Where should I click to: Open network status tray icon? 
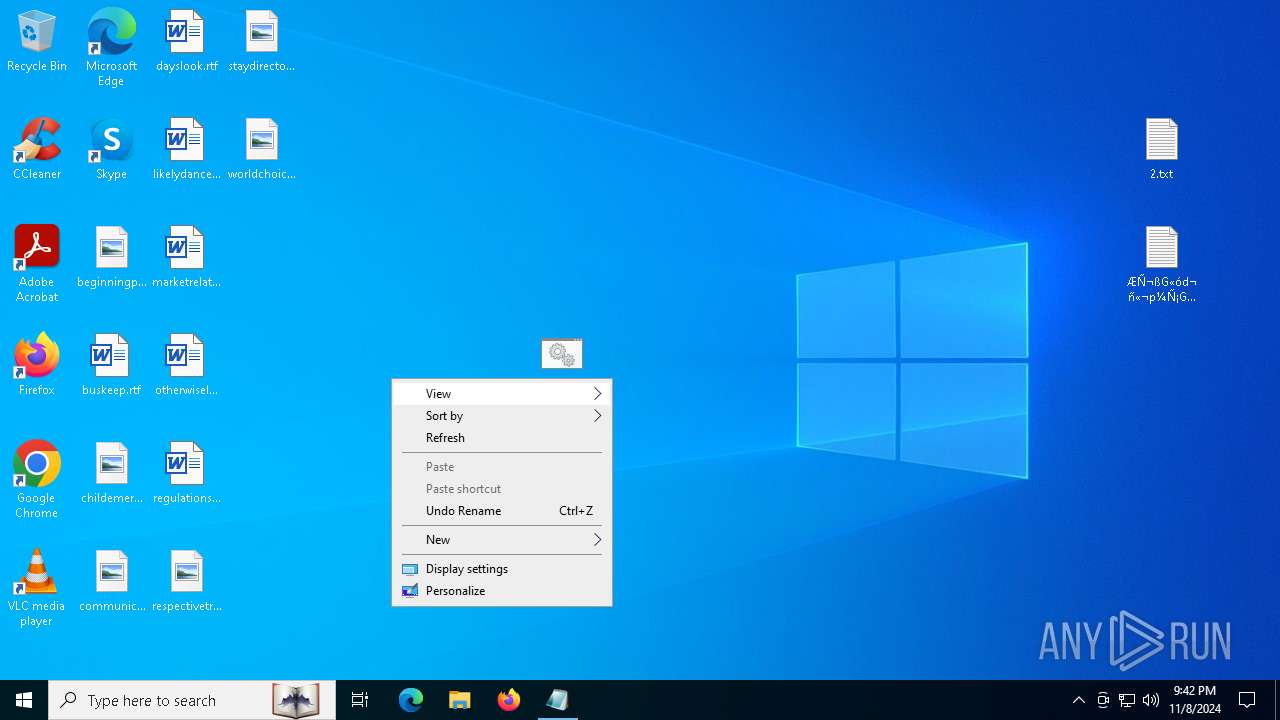tap(1127, 700)
